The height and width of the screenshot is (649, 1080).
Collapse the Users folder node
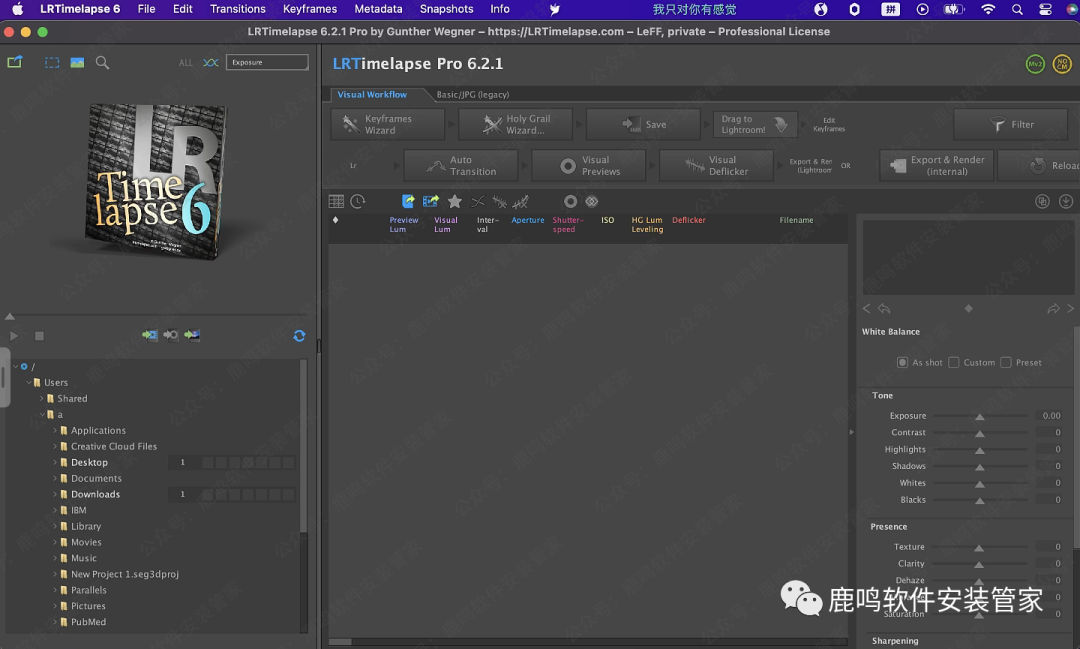[x=28, y=382]
